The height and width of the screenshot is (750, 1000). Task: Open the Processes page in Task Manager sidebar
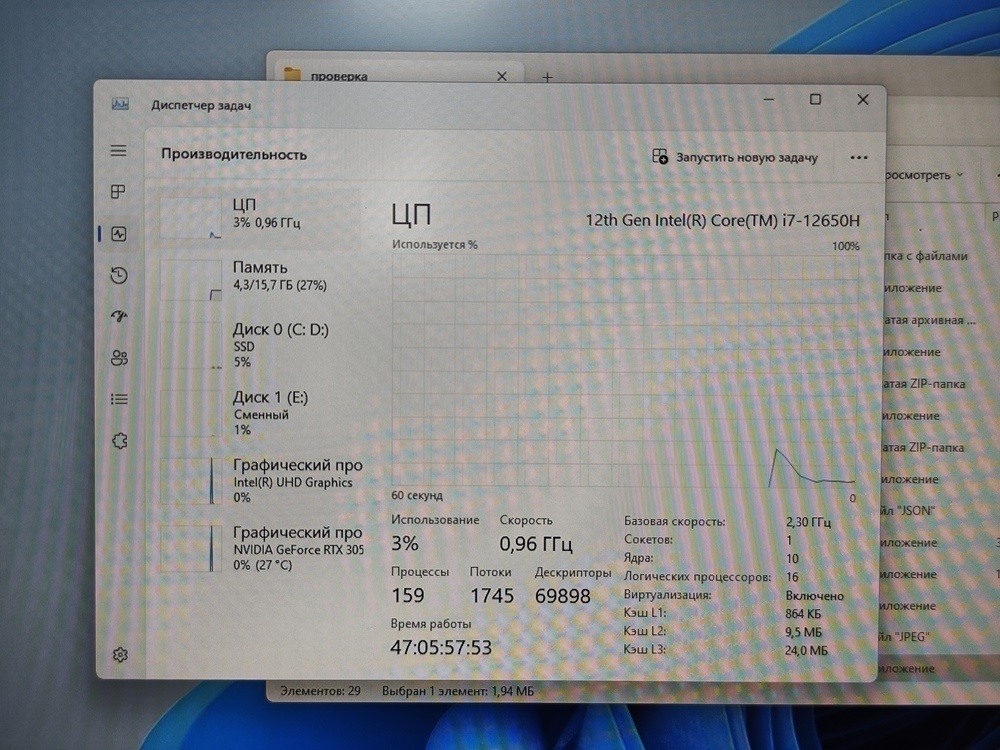[x=119, y=191]
